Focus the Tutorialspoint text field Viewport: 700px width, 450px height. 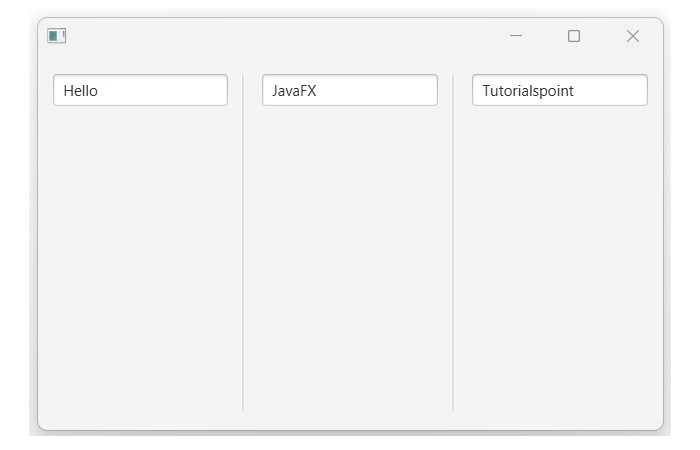pos(560,90)
